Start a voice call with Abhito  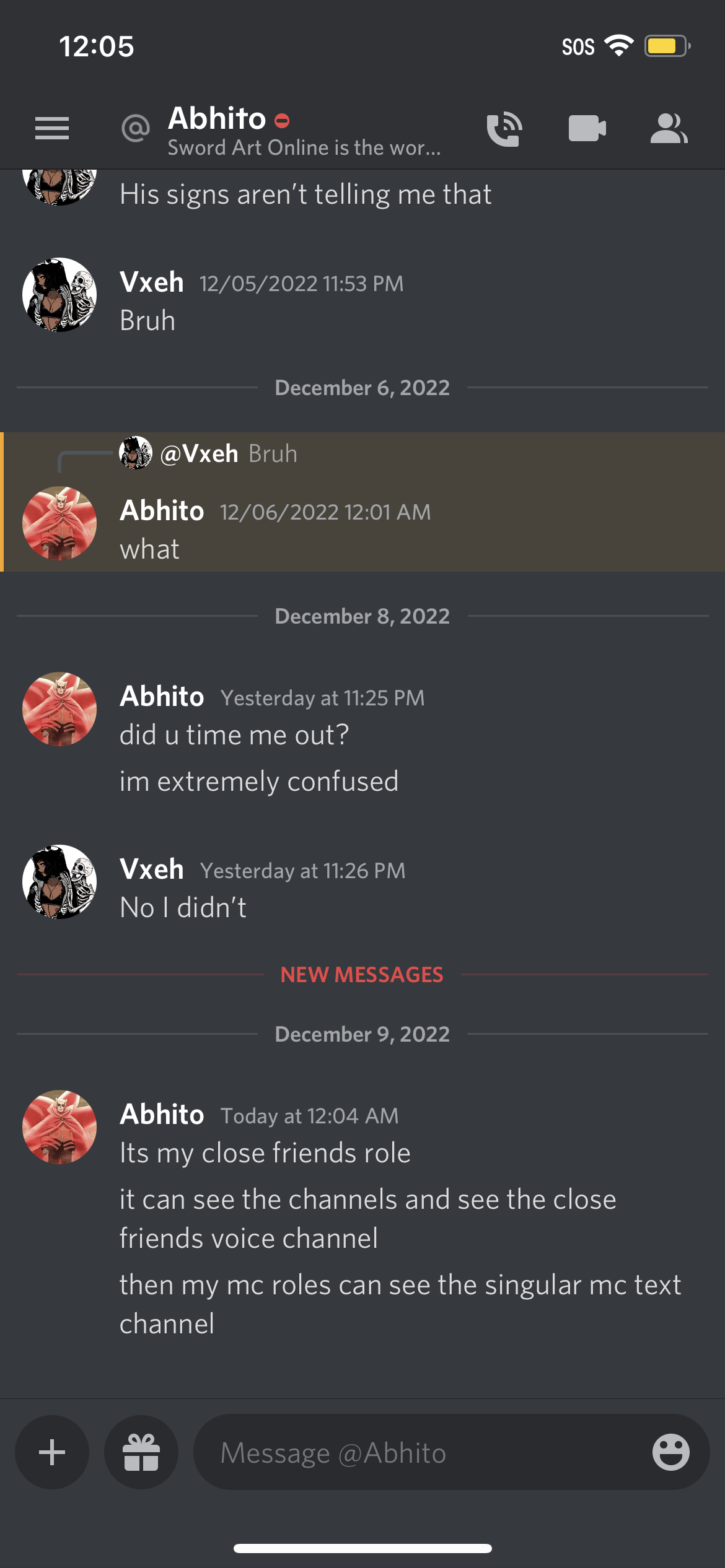click(x=504, y=129)
